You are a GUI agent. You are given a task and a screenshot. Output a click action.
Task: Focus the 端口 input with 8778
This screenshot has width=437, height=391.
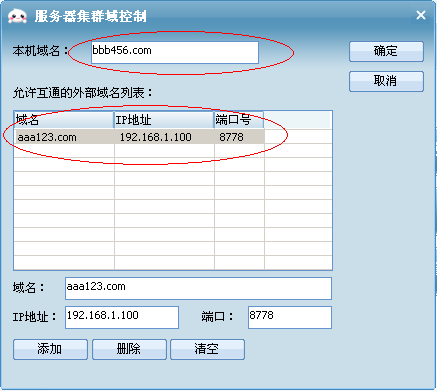290,317
